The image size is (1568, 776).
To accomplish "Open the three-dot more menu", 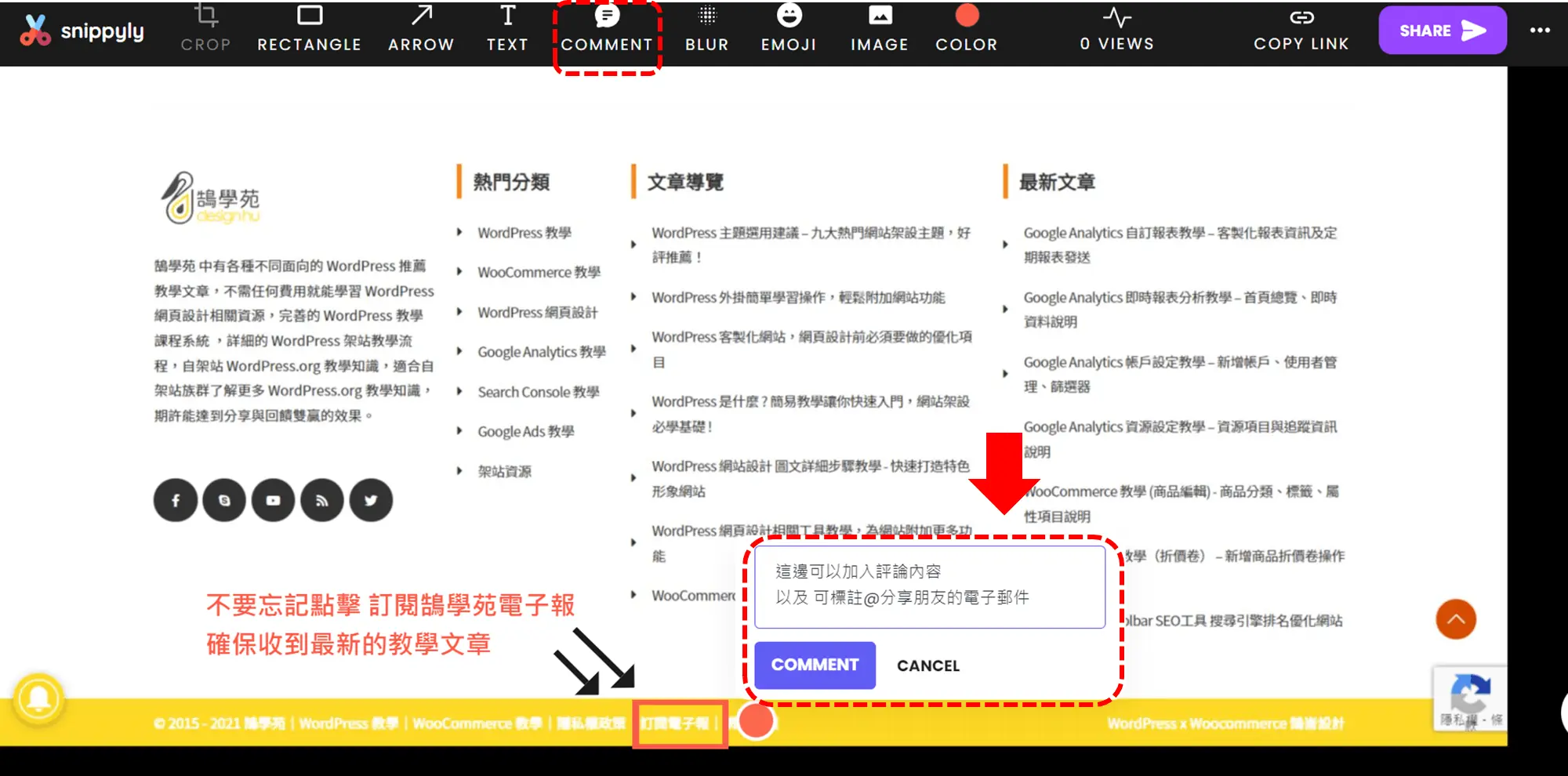I will click(1540, 31).
